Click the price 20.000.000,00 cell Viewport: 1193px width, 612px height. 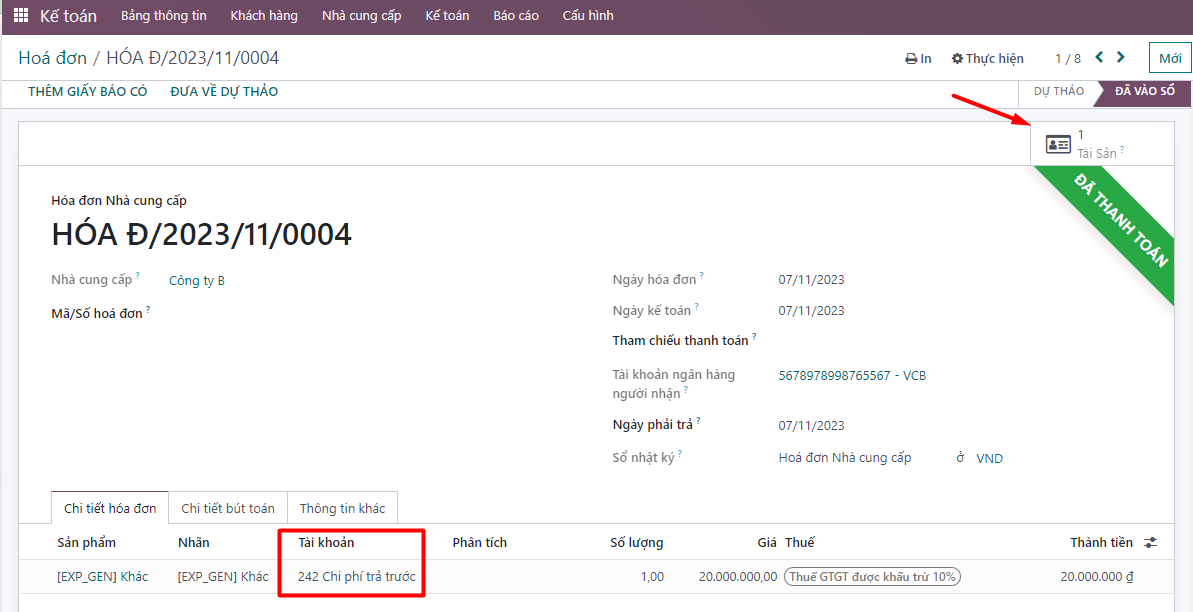tap(738, 577)
